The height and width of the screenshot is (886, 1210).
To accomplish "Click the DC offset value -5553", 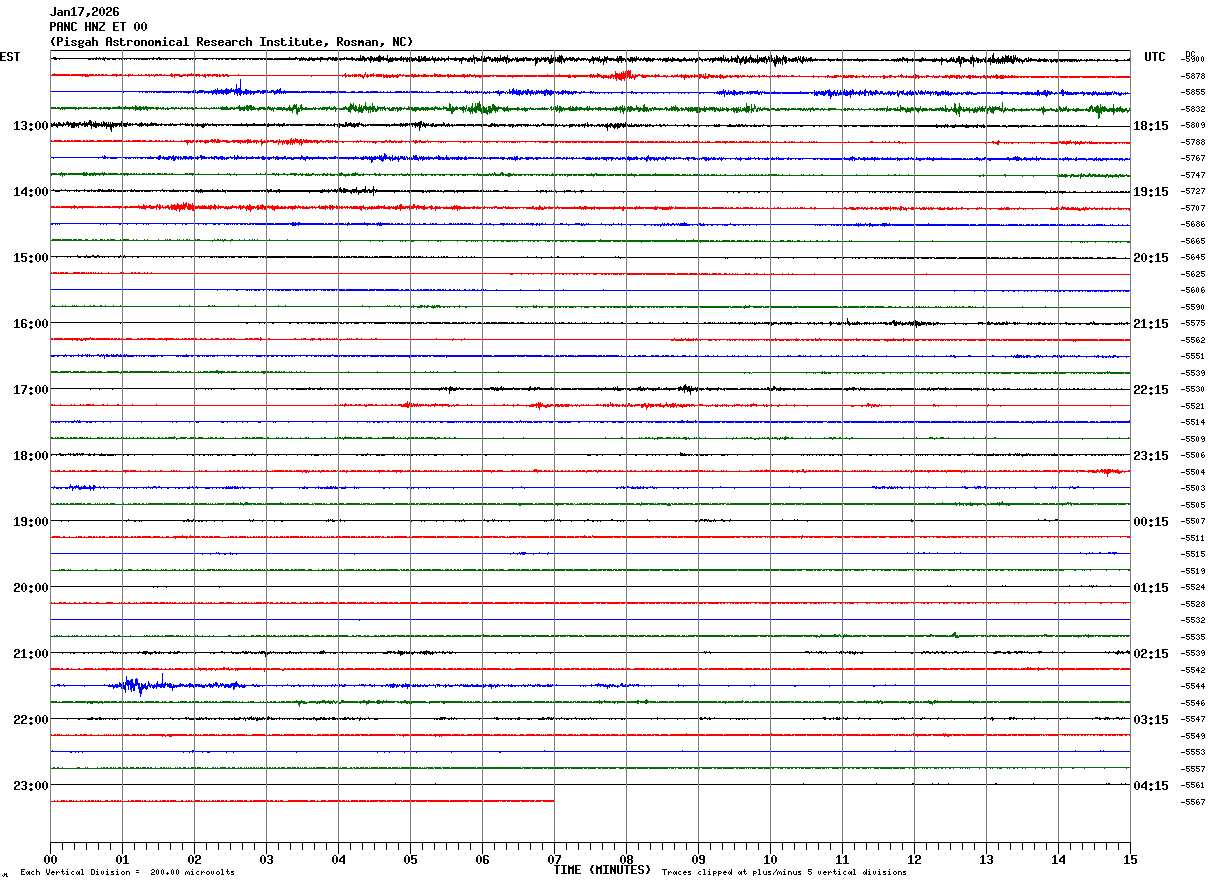I will (1193, 752).
